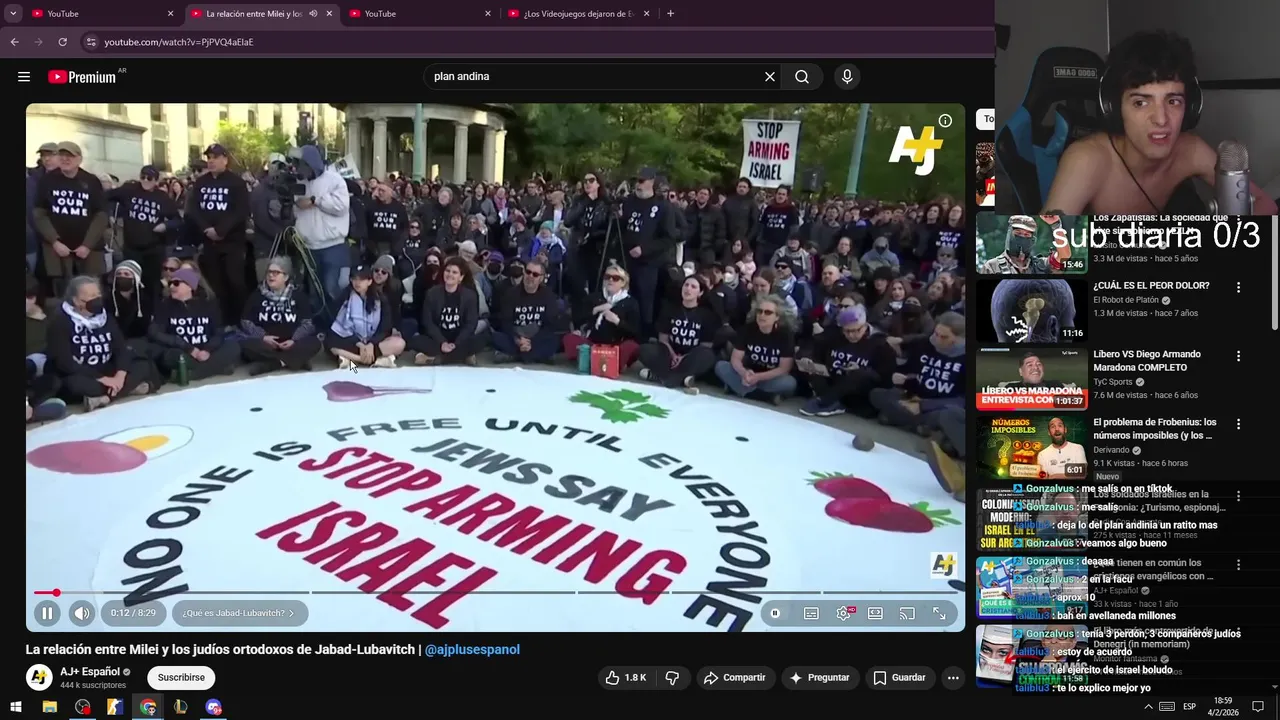Switch ESP keyboard language indicator
This screenshot has width=1280, height=720.
pos(1191,707)
